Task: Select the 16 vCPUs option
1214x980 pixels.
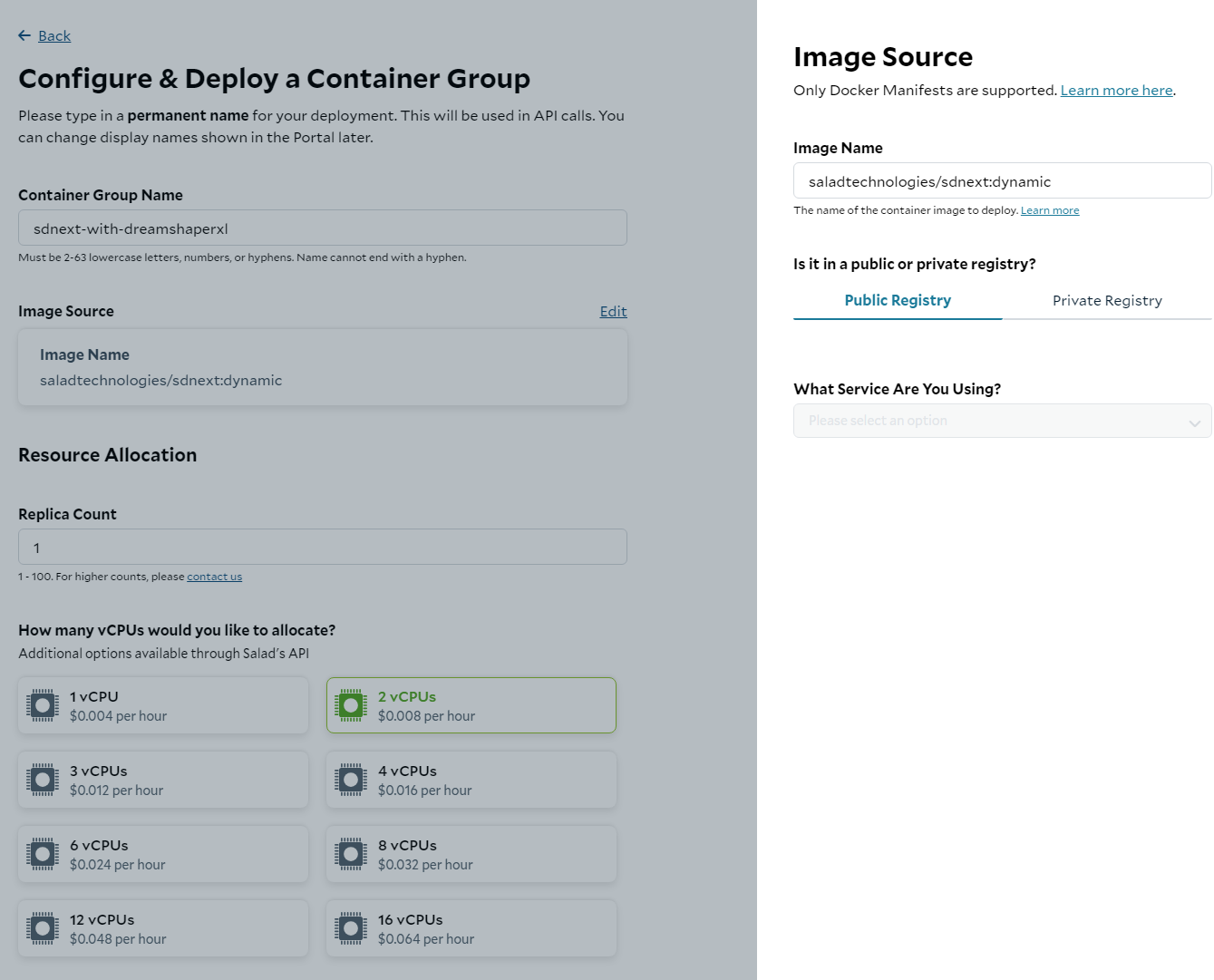Action: (x=471, y=928)
